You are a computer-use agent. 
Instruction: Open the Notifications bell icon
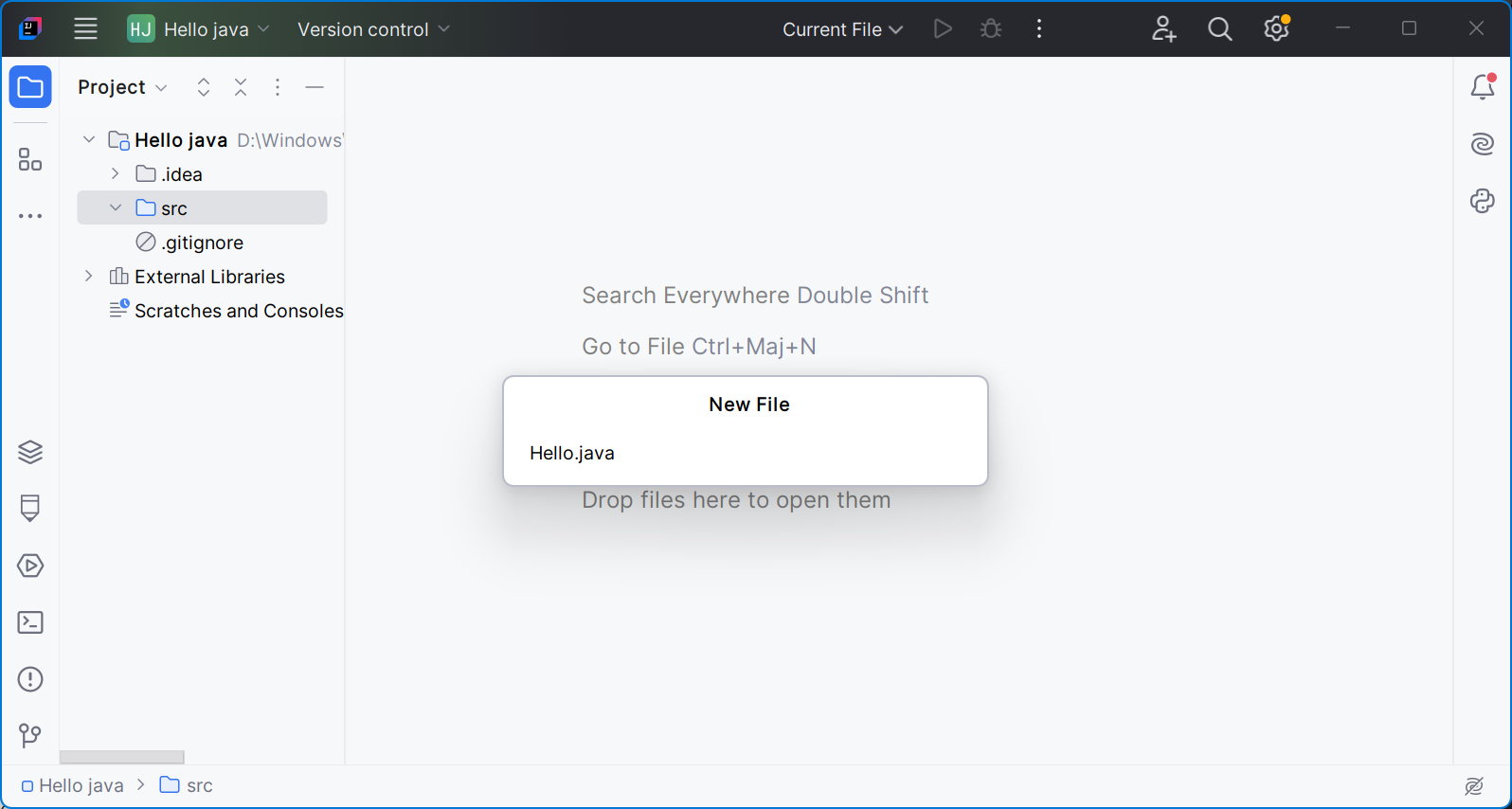[1483, 87]
